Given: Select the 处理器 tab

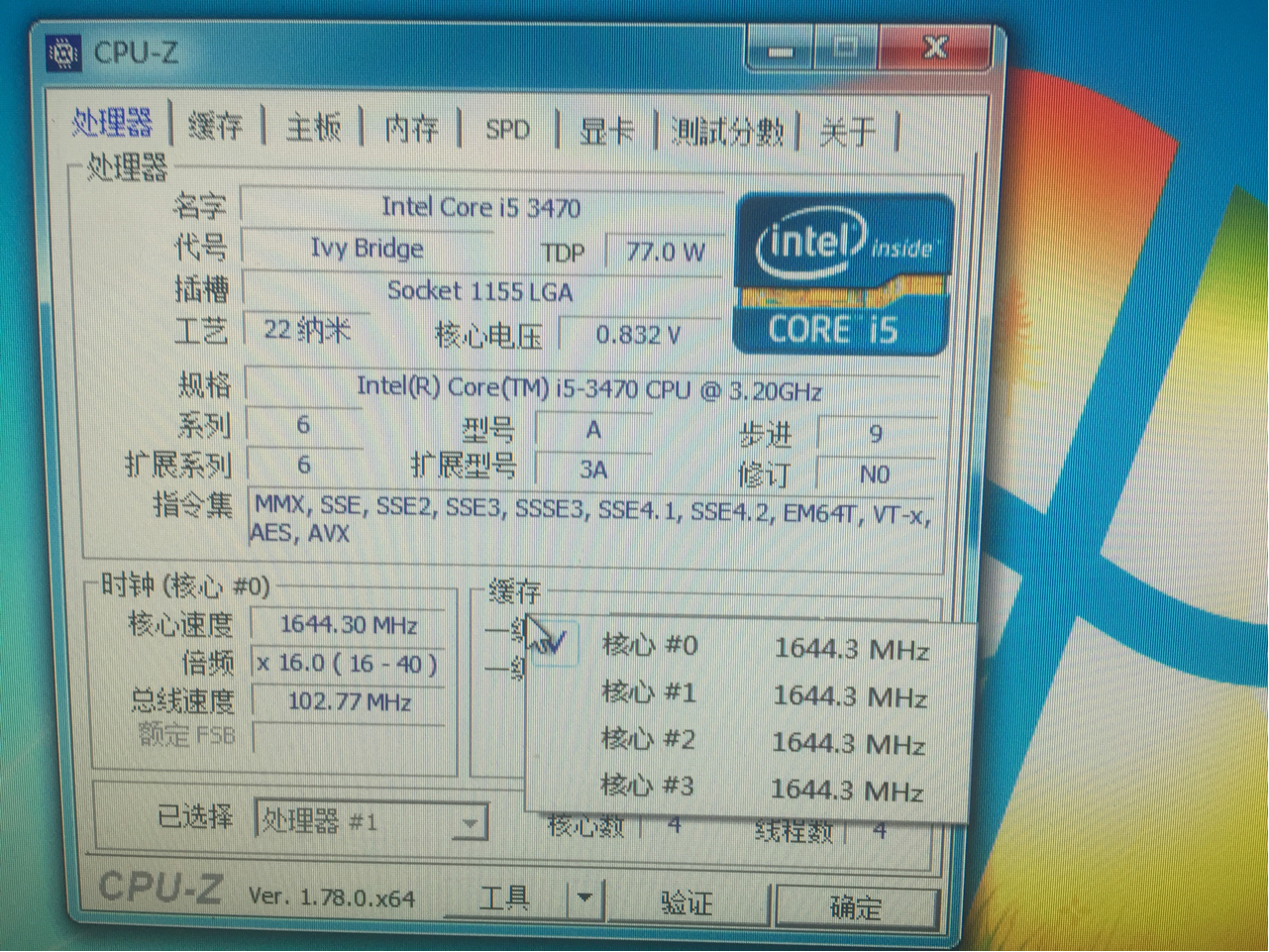Looking at the screenshot, I should click(x=112, y=123).
